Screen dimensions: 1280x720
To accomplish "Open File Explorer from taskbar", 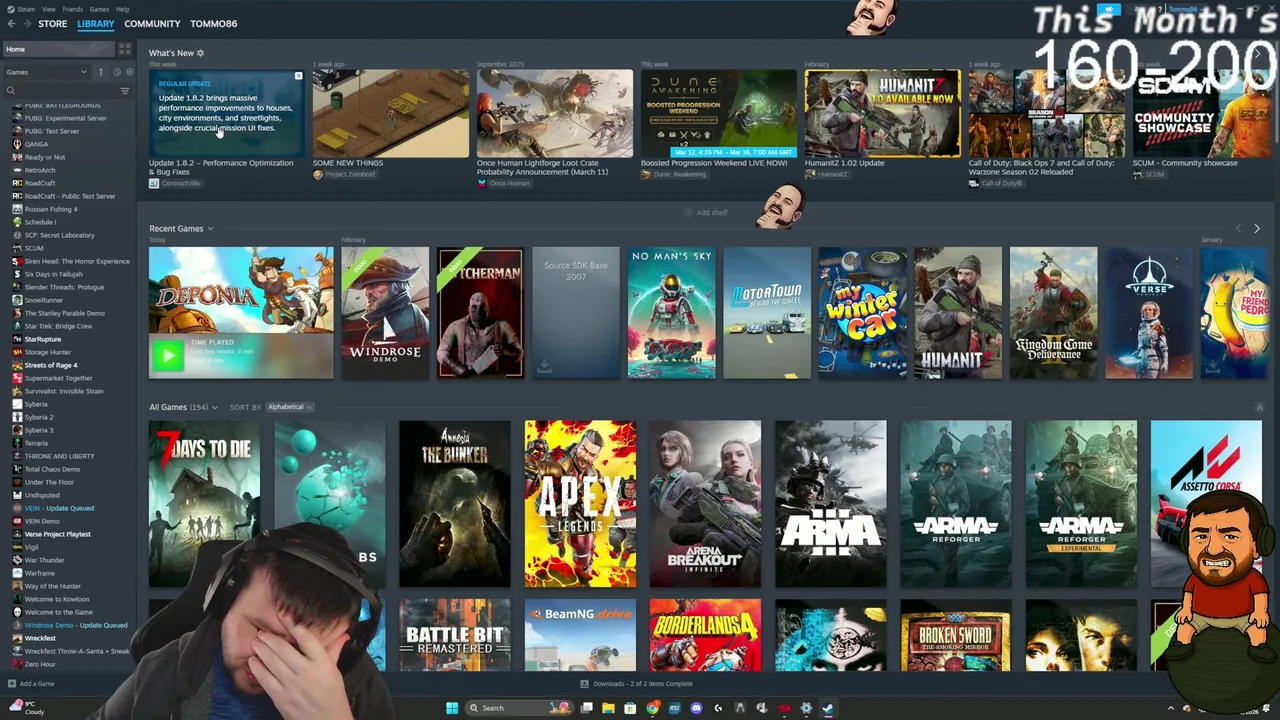I will point(608,708).
